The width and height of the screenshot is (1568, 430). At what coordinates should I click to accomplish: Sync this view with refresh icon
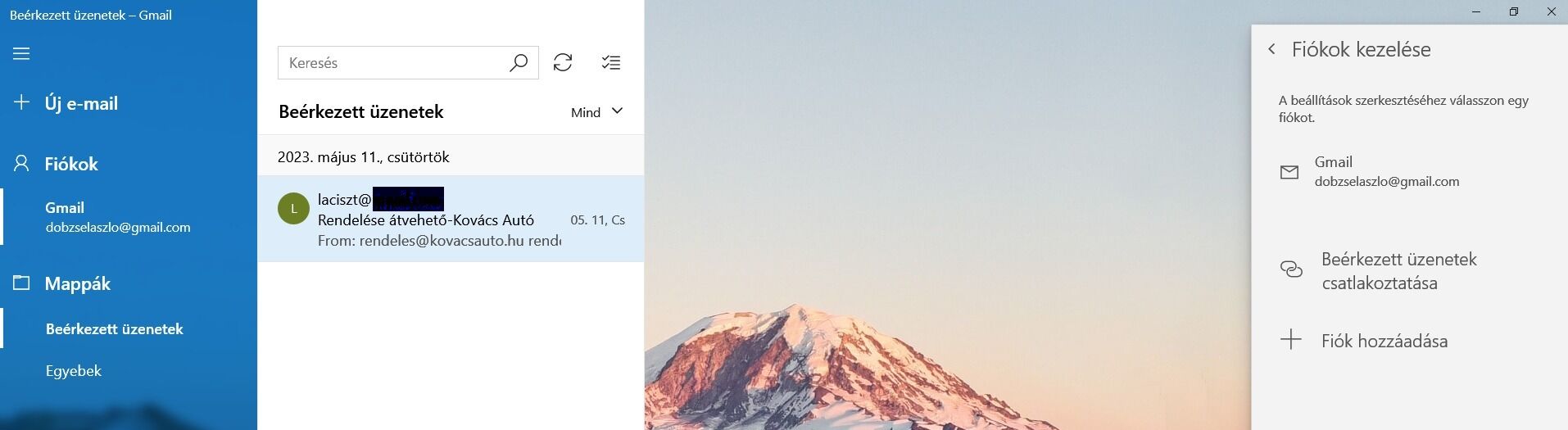(563, 63)
